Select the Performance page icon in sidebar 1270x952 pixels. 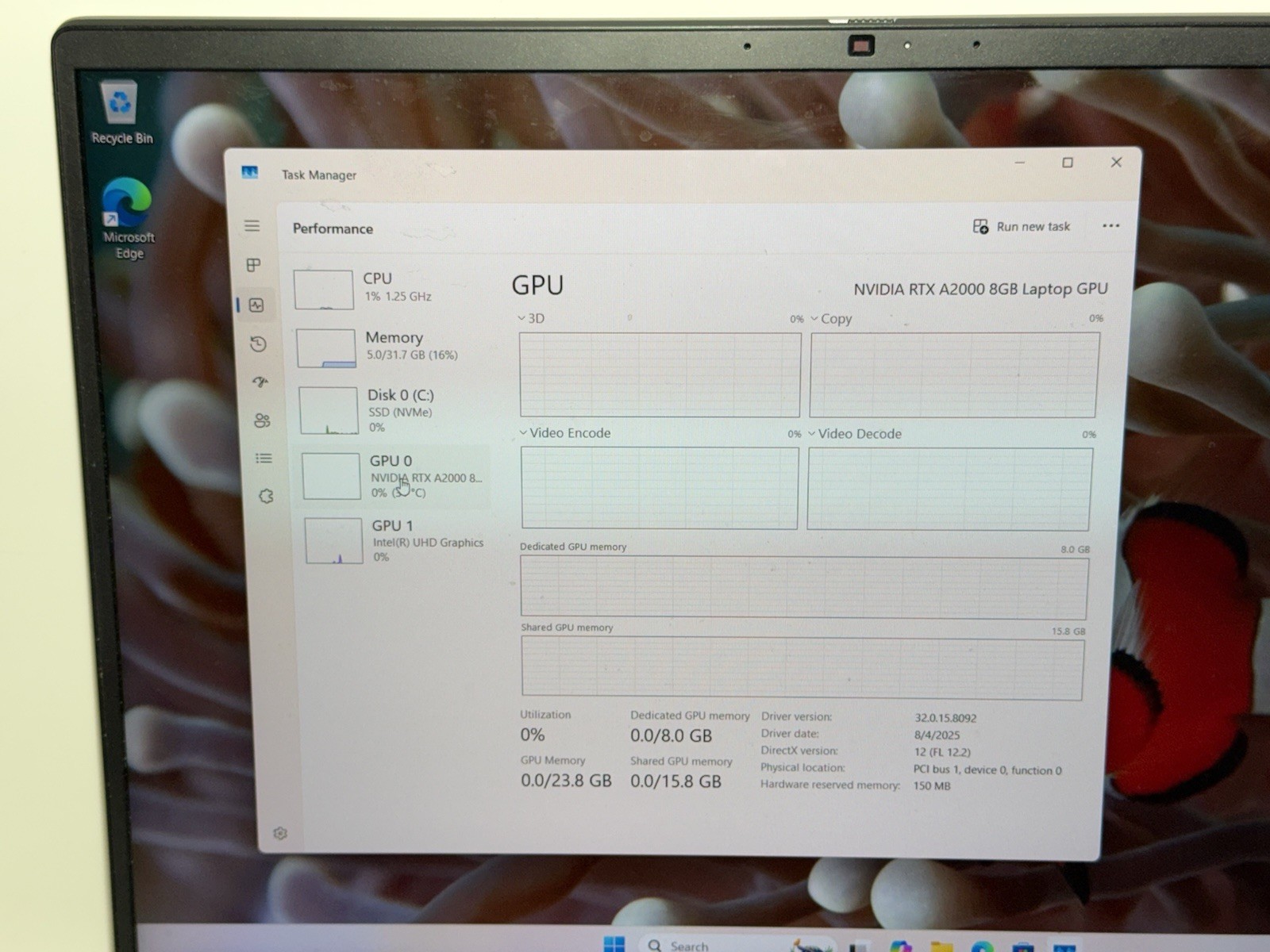tap(256, 305)
